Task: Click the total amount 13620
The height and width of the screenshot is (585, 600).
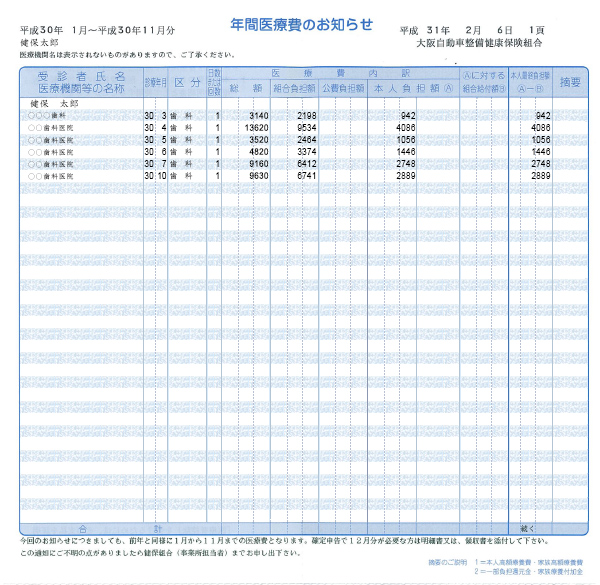Action: pos(257,128)
